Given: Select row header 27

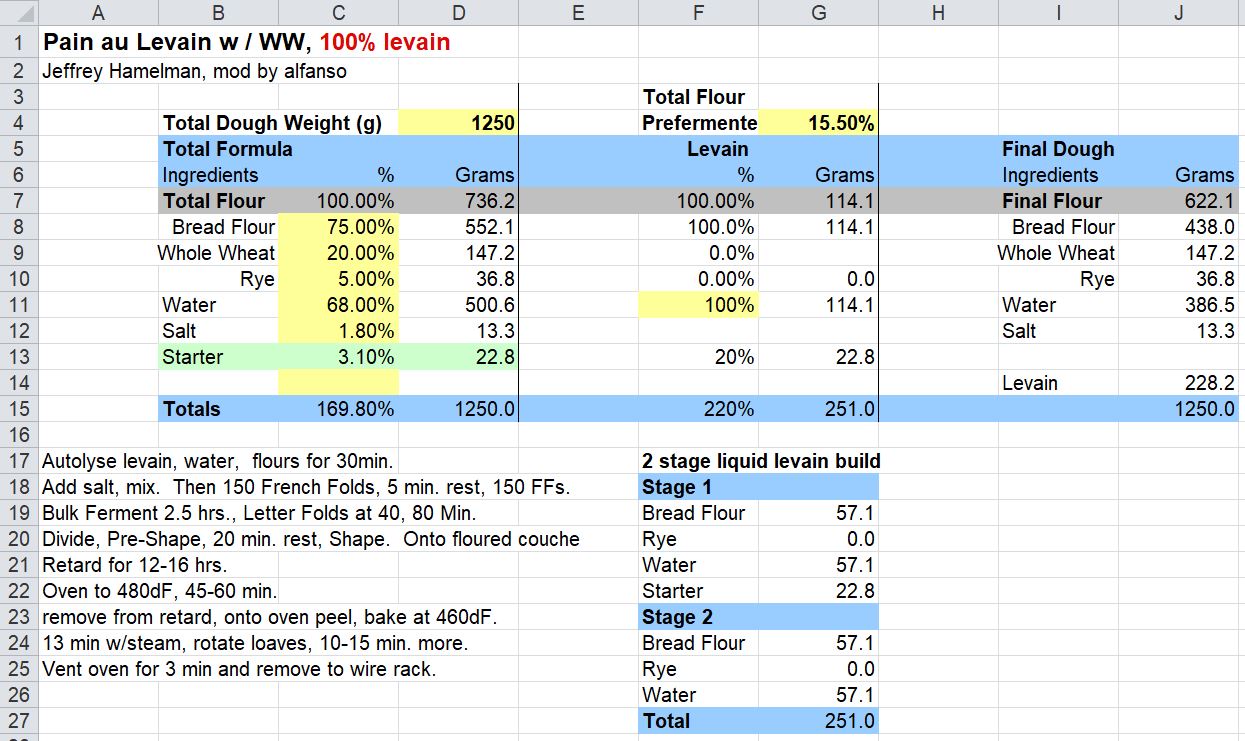Looking at the screenshot, I should pyautogui.click(x=19, y=721).
